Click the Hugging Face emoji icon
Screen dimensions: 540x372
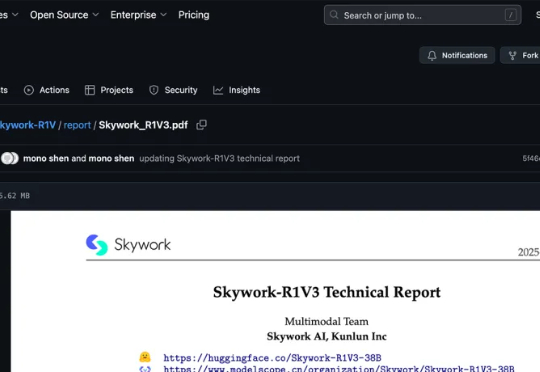[x=145, y=357]
